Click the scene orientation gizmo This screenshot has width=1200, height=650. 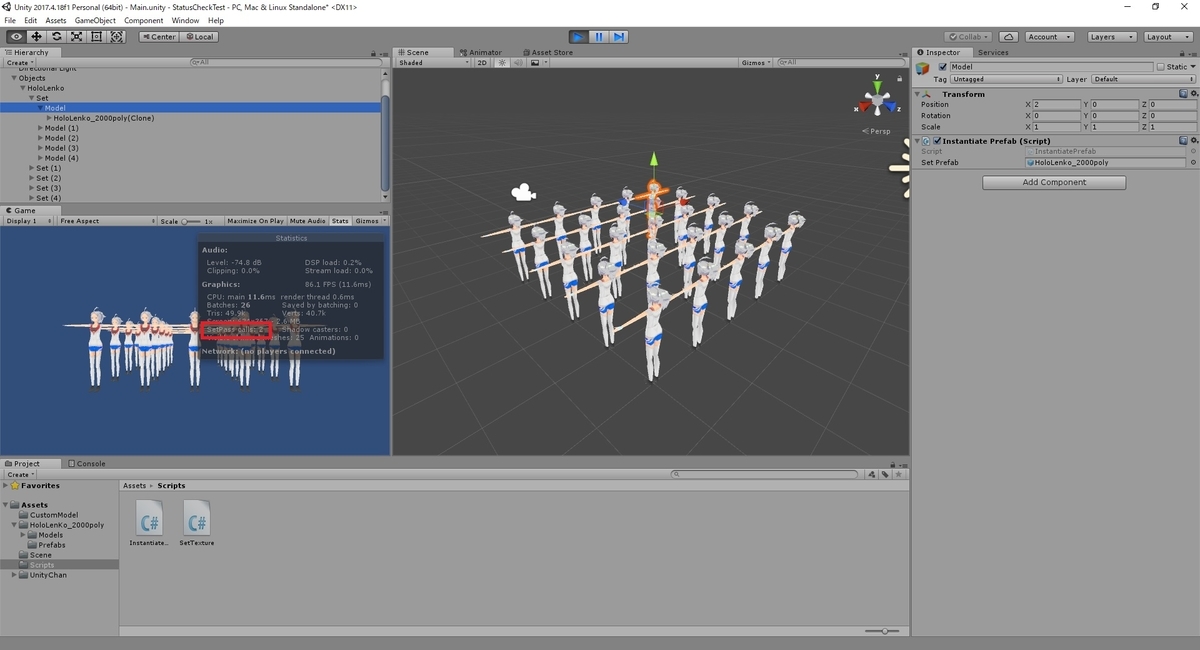point(877,100)
